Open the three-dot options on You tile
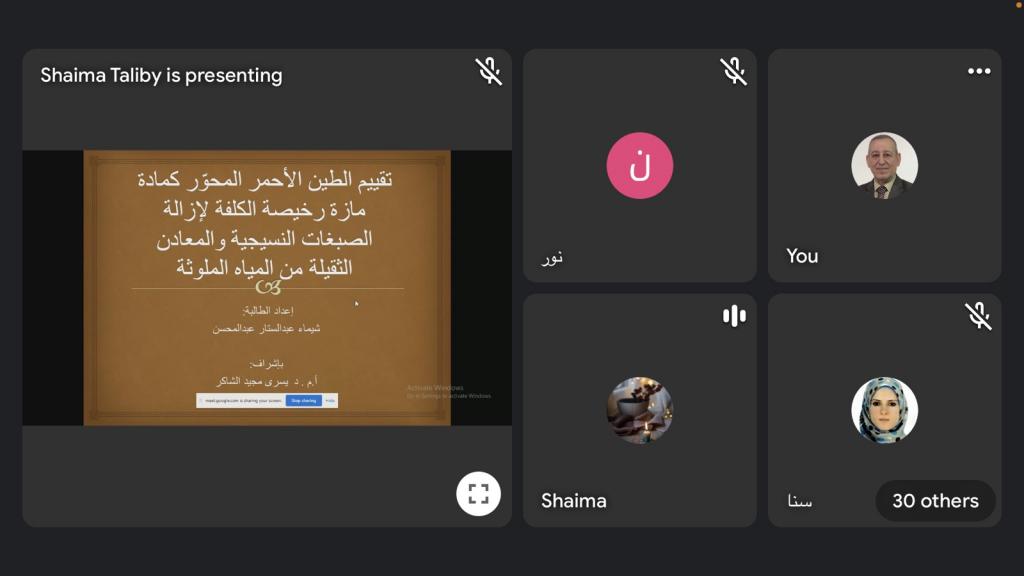Screen dimensions: 1024x576 [979, 71]
